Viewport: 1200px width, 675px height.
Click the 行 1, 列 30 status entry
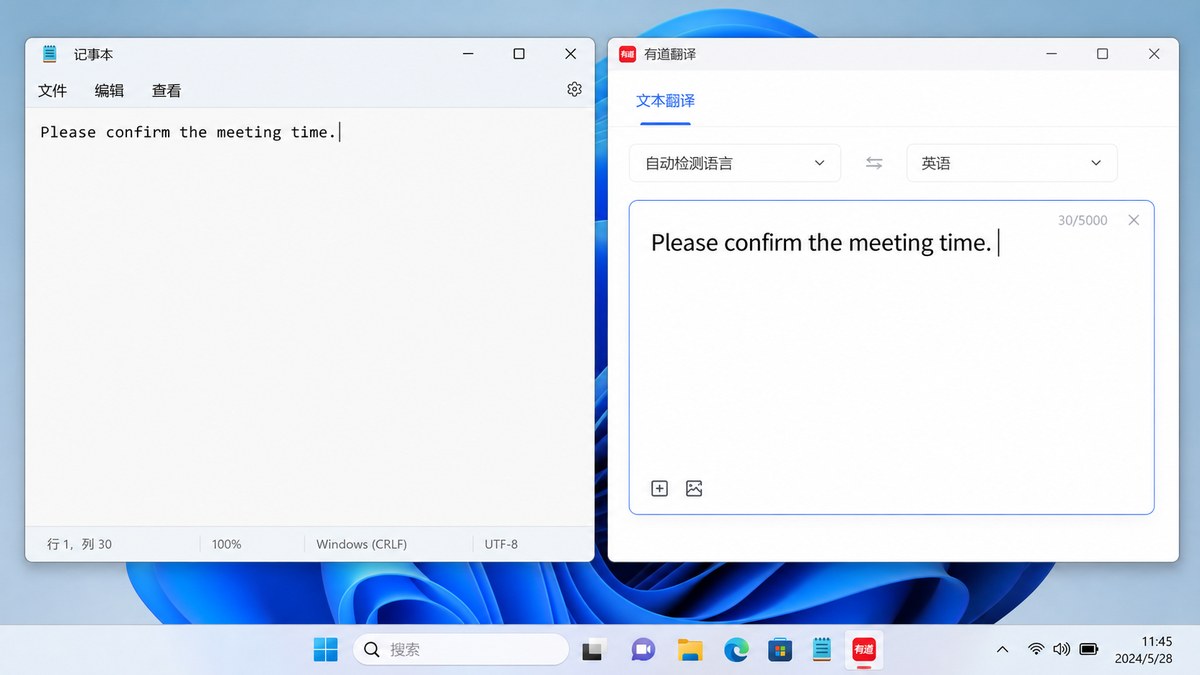[x=80, y=544]
